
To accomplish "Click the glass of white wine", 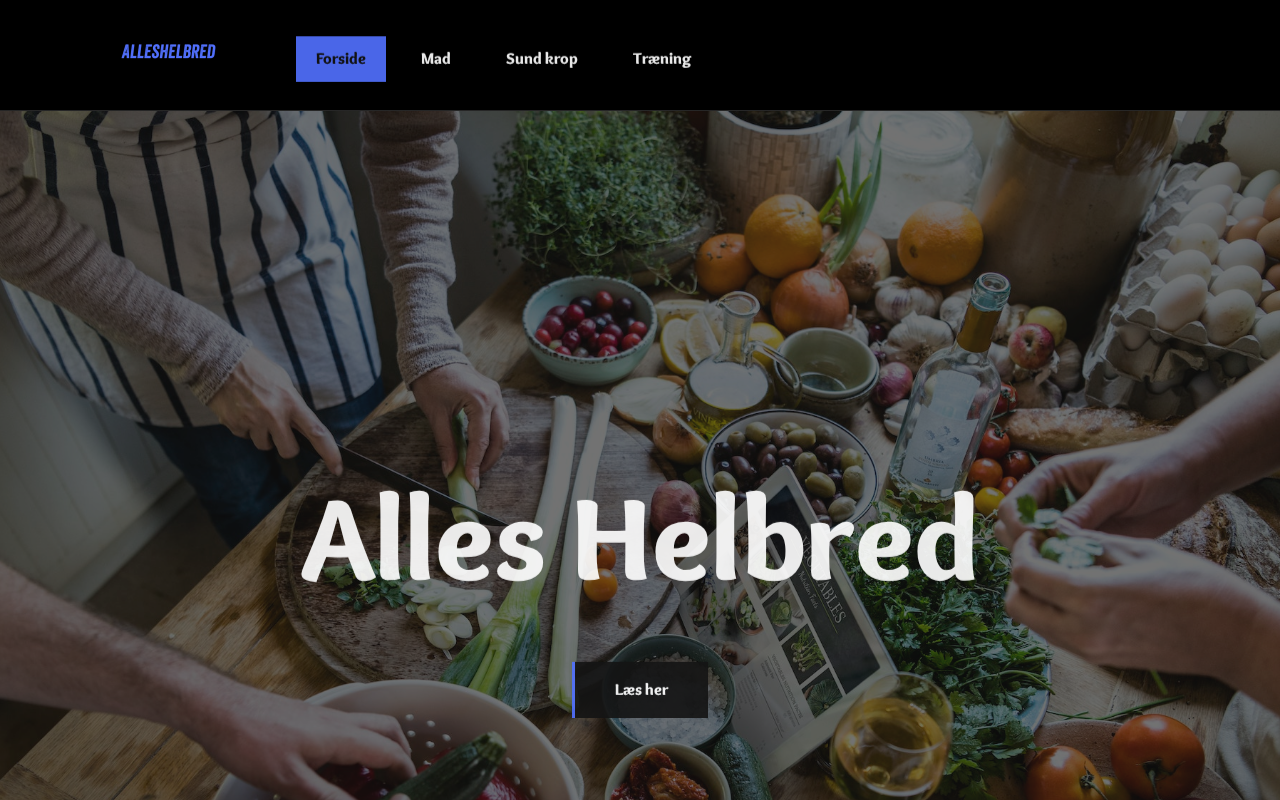I will tap(890, 738).
